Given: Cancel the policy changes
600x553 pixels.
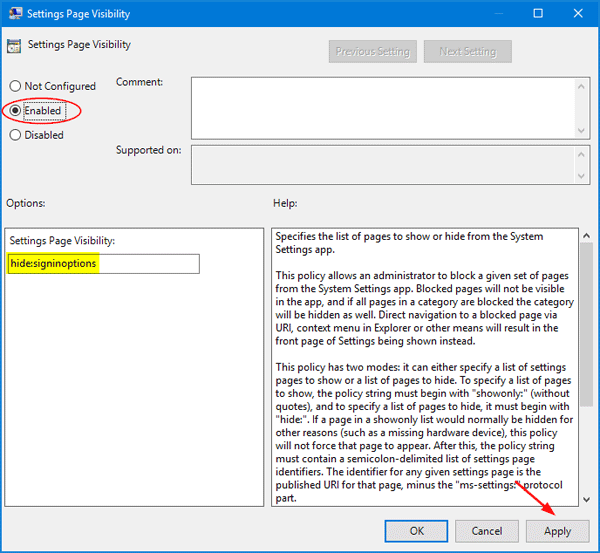Looking at the screenshot, I should pos(487,531).
